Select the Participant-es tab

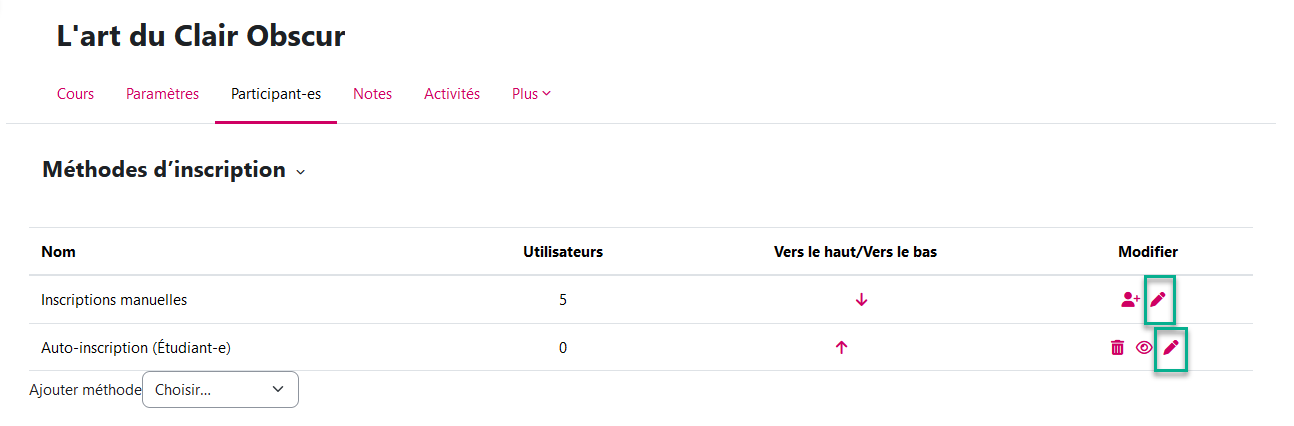point(276,94)
